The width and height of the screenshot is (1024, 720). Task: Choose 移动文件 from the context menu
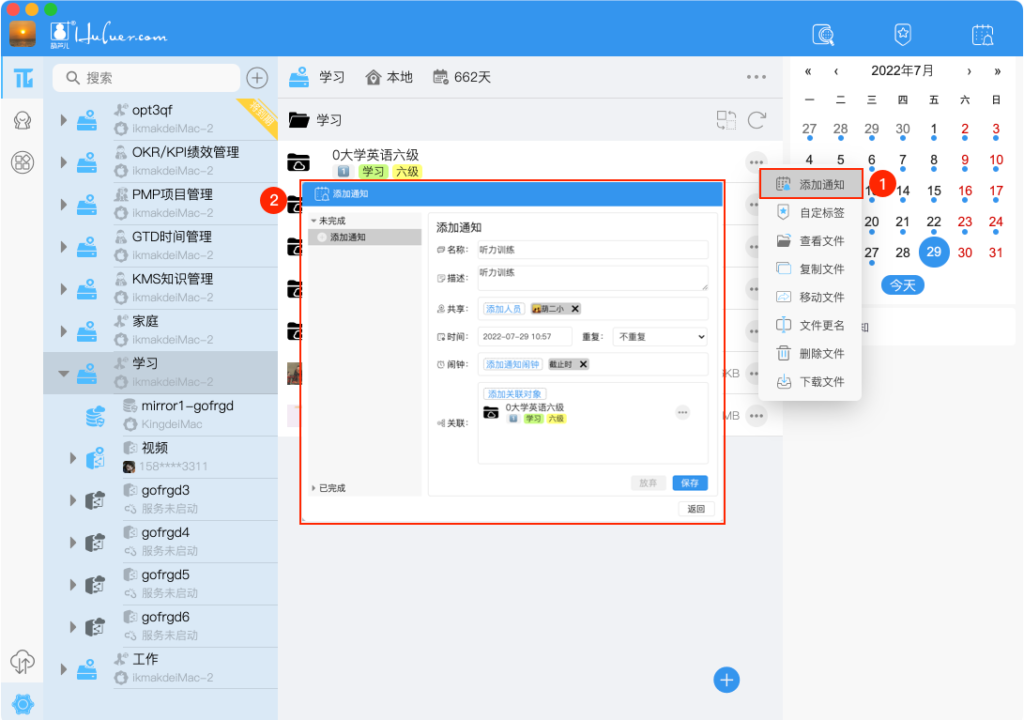pyautogui.click(x=810, y=297)
